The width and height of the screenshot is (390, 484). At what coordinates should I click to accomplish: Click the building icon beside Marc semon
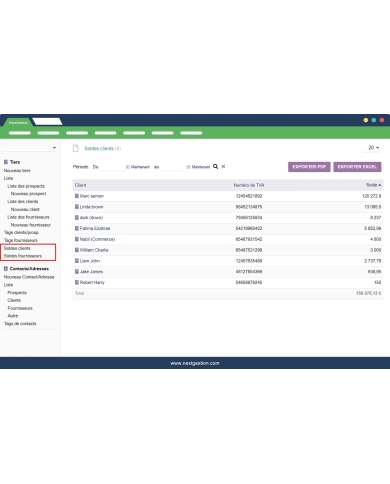pyautogui.click(x=77, y=196)
